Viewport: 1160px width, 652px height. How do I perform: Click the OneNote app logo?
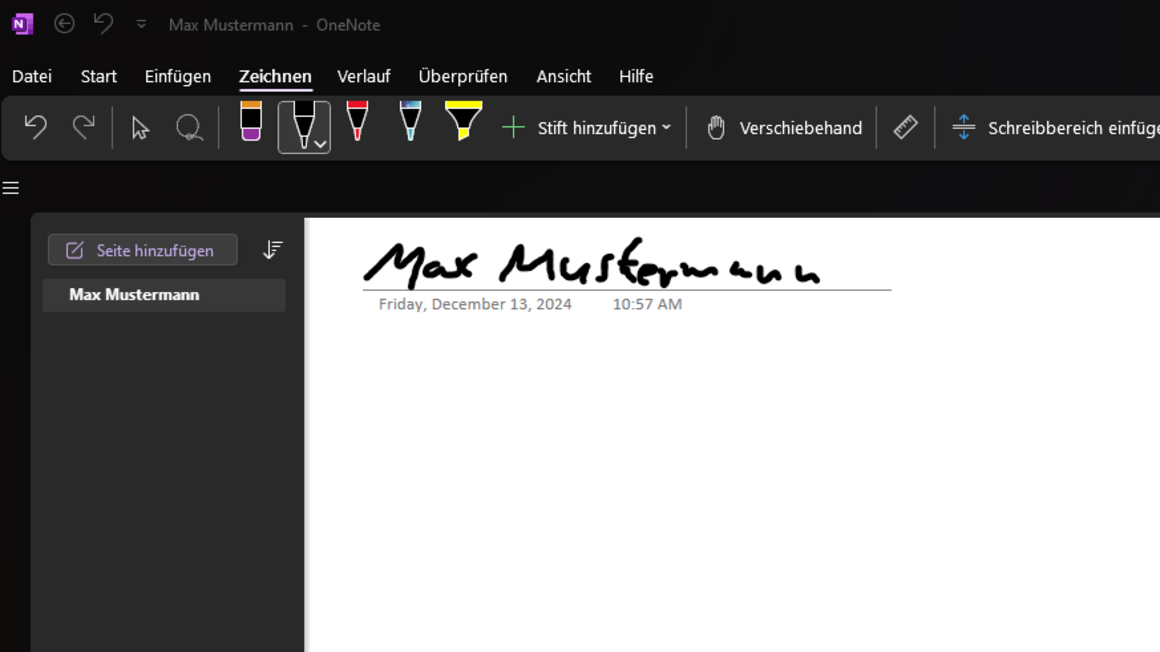coord(22,24)
